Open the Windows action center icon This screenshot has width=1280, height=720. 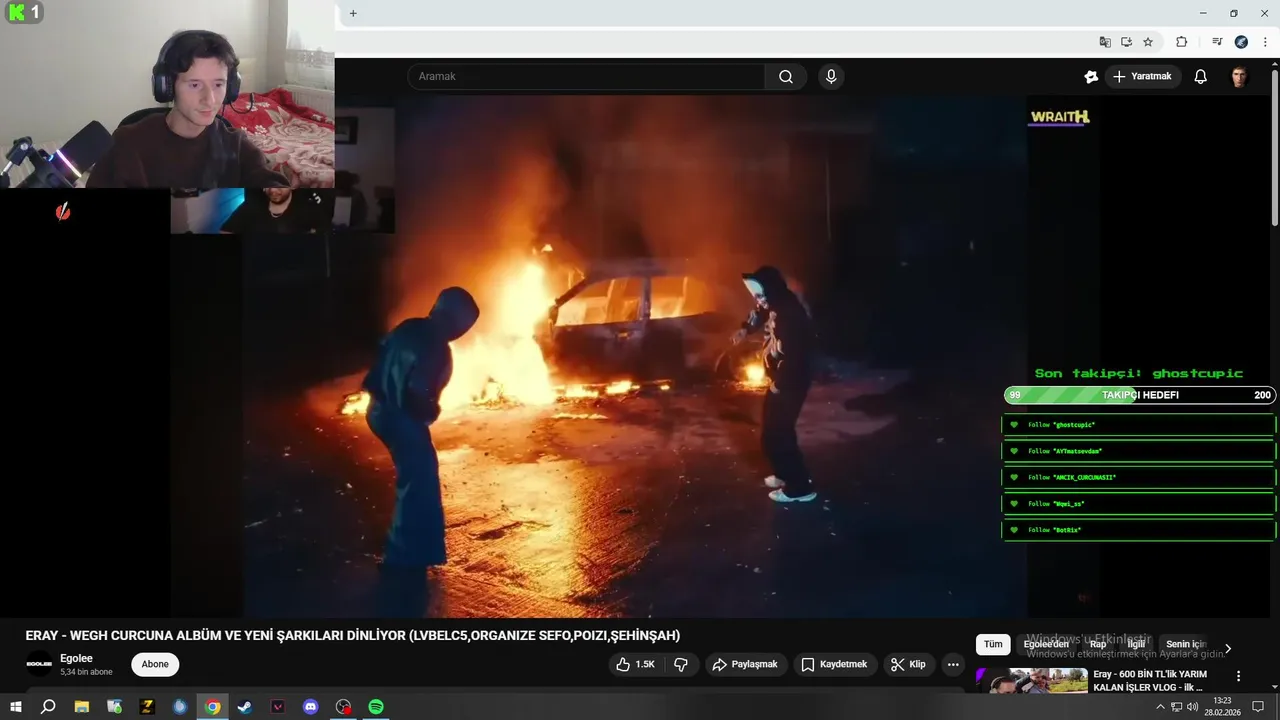[1258, 707]
